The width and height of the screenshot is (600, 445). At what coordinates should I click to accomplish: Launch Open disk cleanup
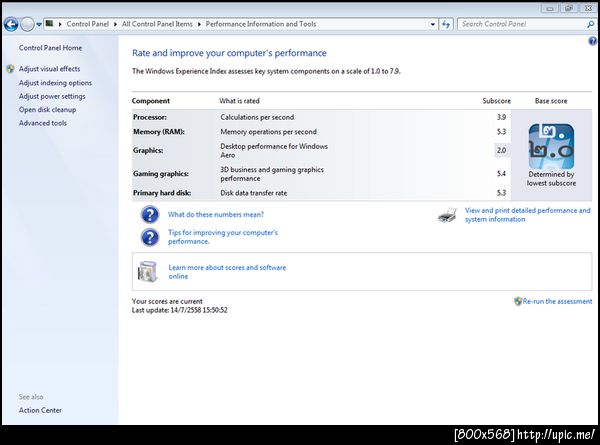pyautogui.click(x=47, y=110)
